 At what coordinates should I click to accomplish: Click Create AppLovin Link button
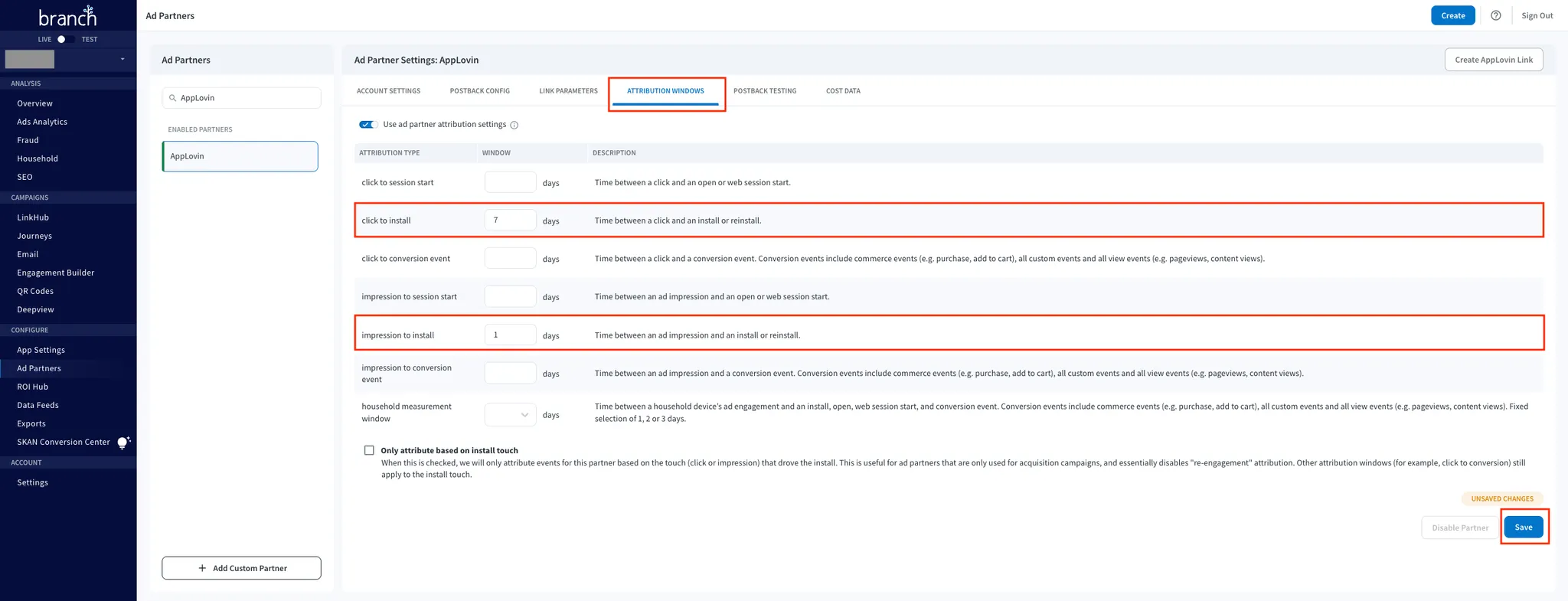[1493, 60]
